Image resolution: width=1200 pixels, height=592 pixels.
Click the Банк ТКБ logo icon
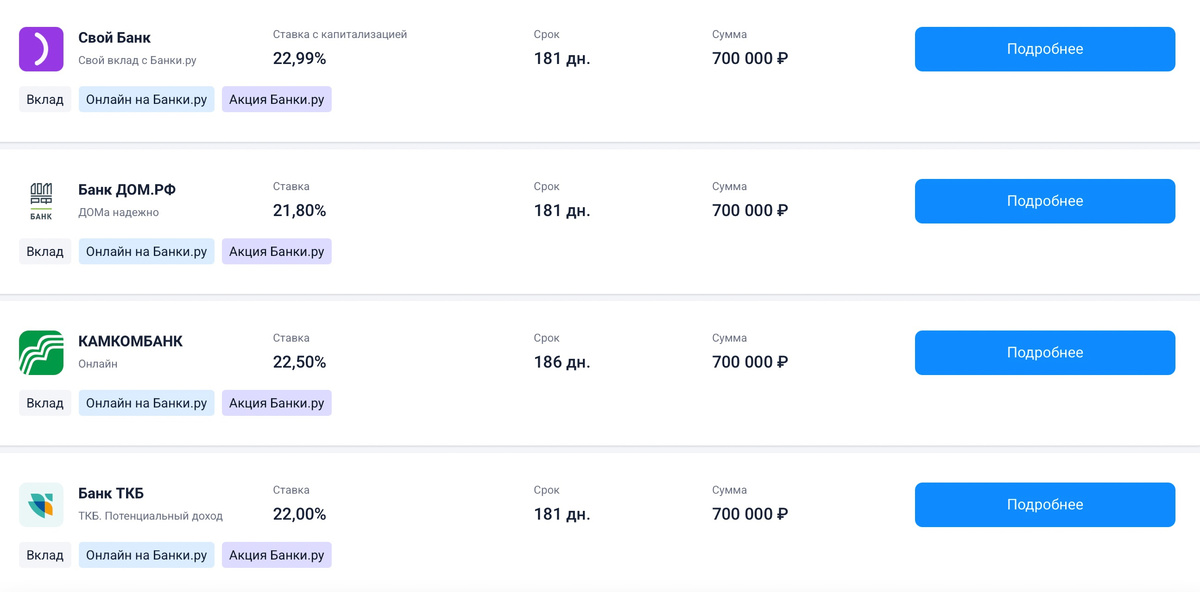(41, 504)
